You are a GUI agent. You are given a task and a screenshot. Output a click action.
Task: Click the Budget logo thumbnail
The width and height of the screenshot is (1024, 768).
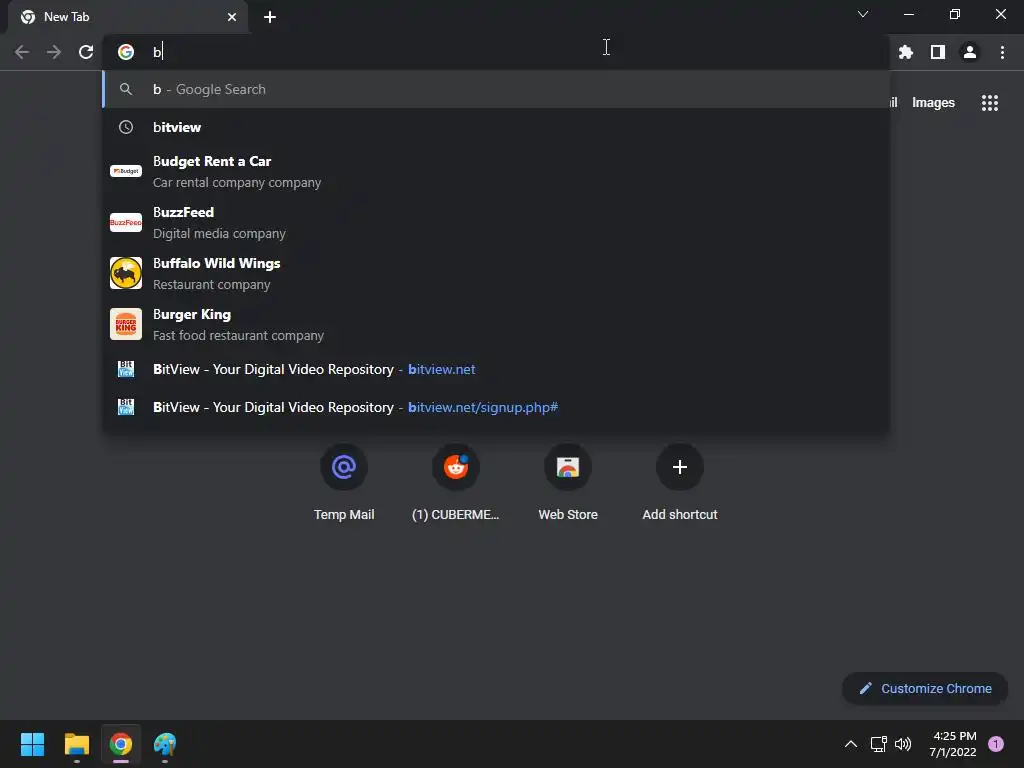tap(126, 171)
